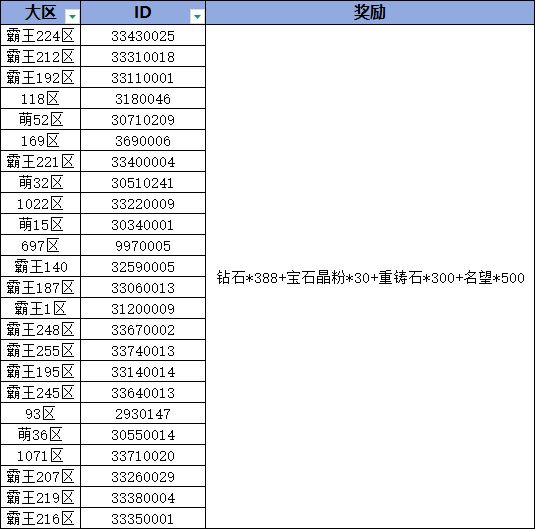
Task: Select cell 萌36区
Action: [41, 434]
